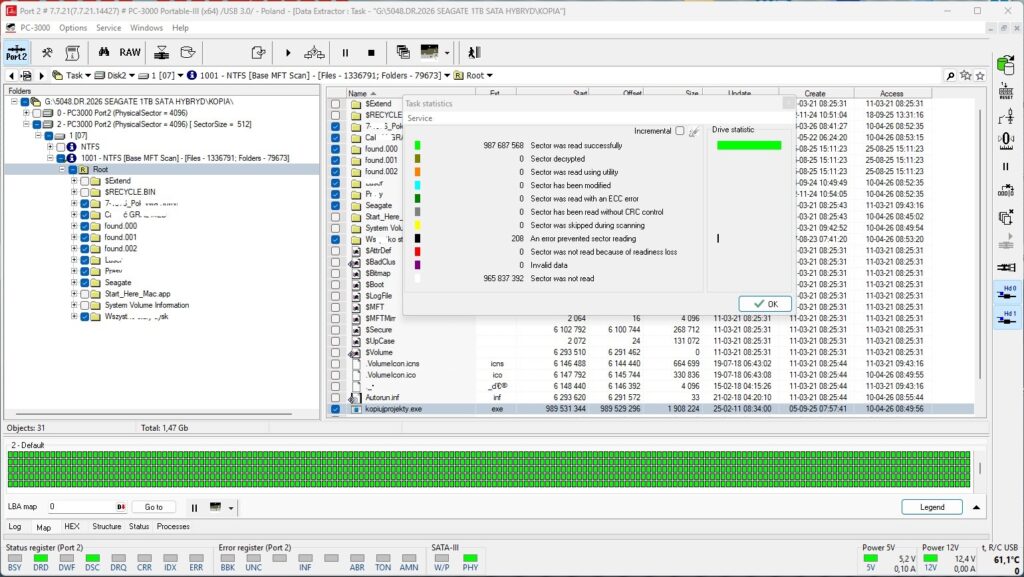Click the zero position gauge icon in sidebar

[x=1006, y=140]
